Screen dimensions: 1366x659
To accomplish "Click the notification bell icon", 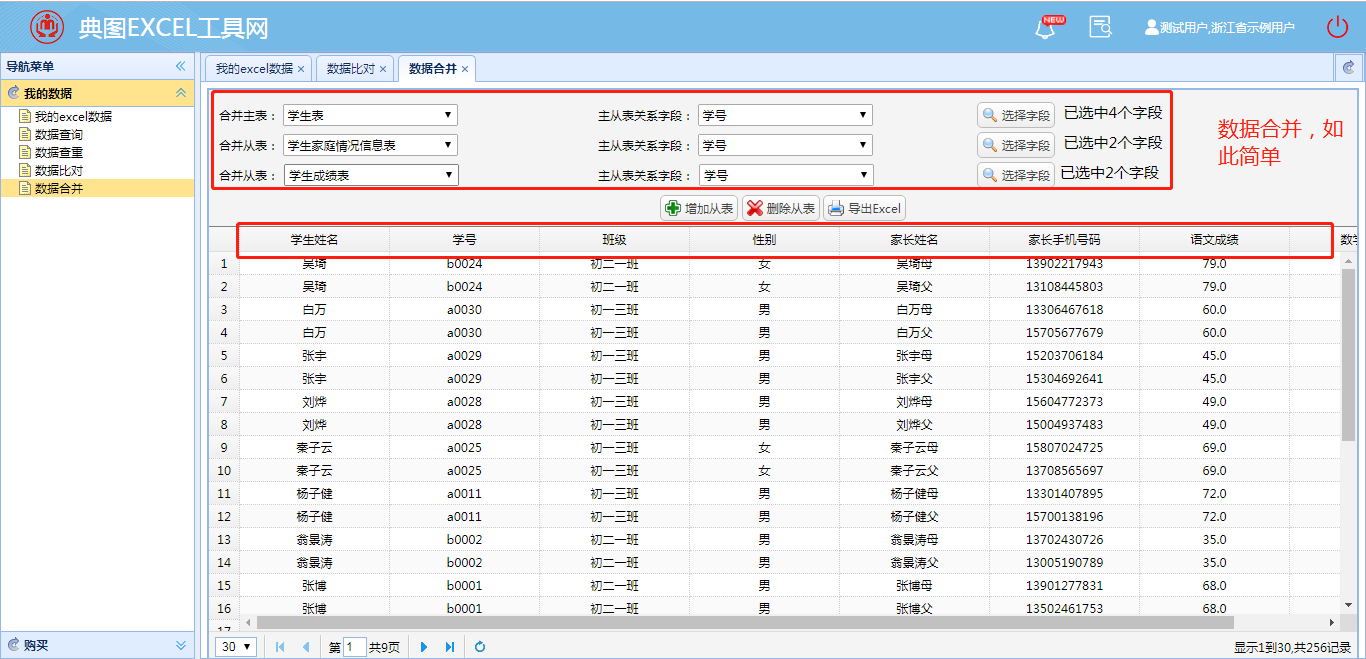I will coord(1046,28).
